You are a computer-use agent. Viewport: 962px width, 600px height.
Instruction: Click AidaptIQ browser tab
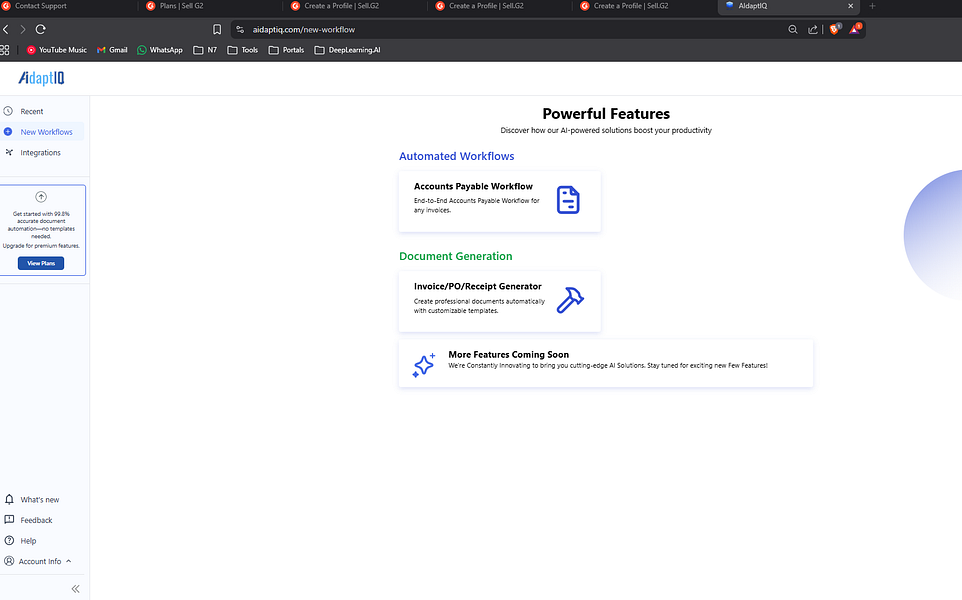pos(788,7)
